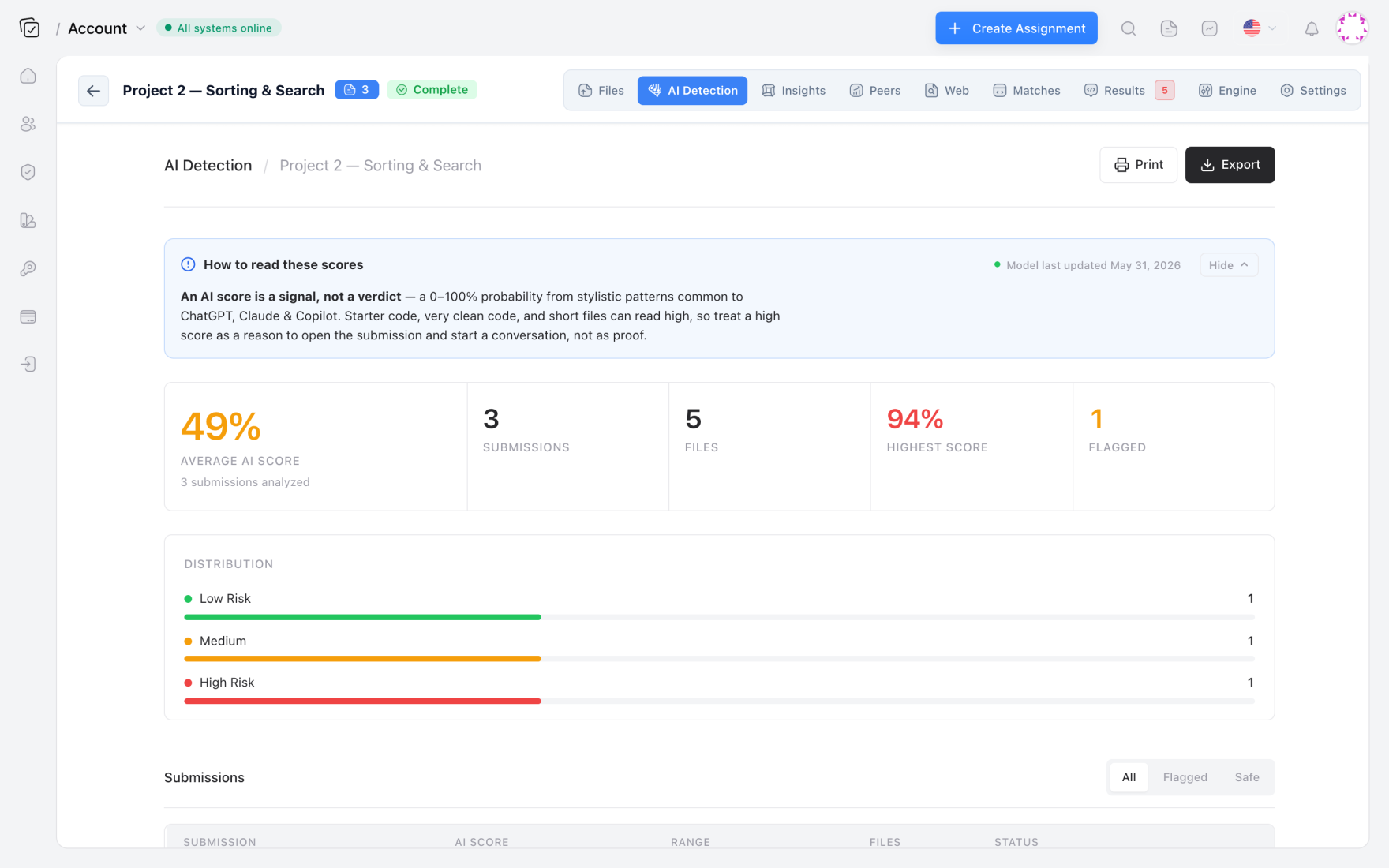This screenshot has height=868, width=1389.
Task: Click the app logo in top-left corner
Action: point(29,28)
